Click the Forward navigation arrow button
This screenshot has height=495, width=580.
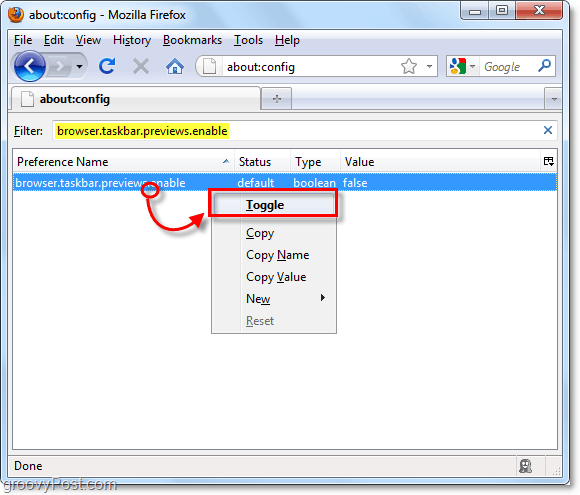[x=59, y=67]
